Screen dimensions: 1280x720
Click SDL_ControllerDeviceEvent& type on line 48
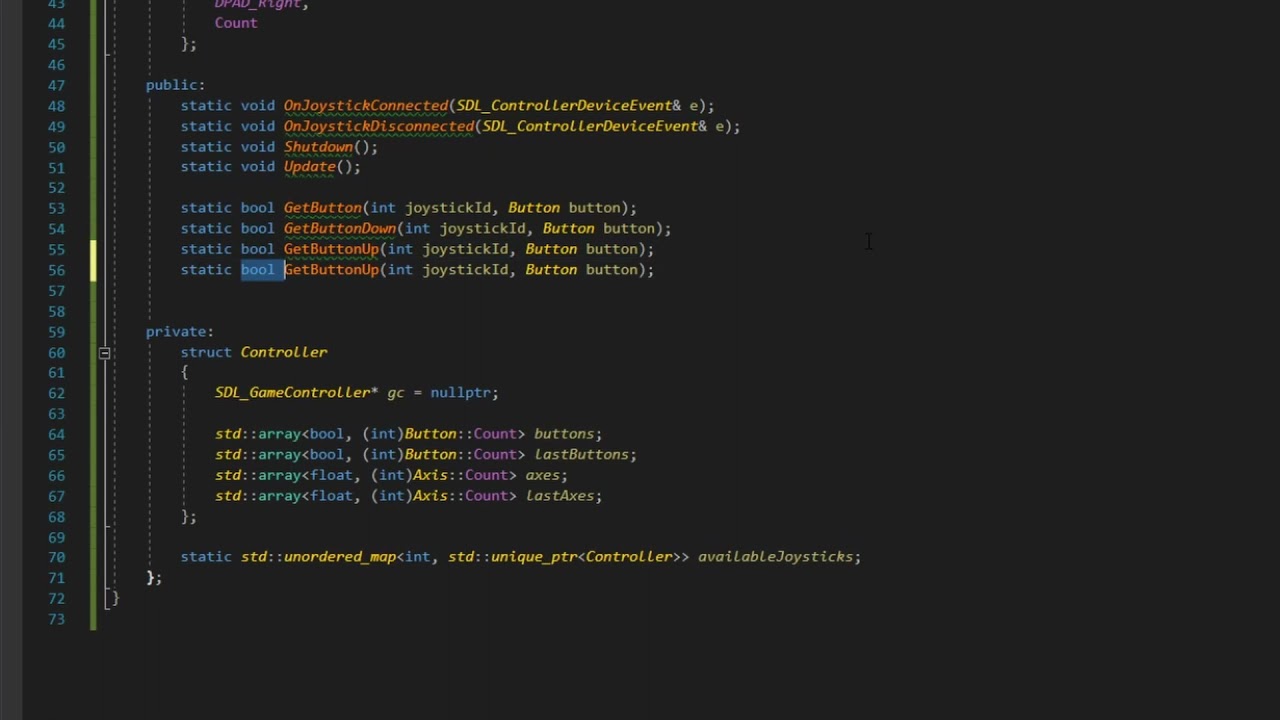click(569, 106)
